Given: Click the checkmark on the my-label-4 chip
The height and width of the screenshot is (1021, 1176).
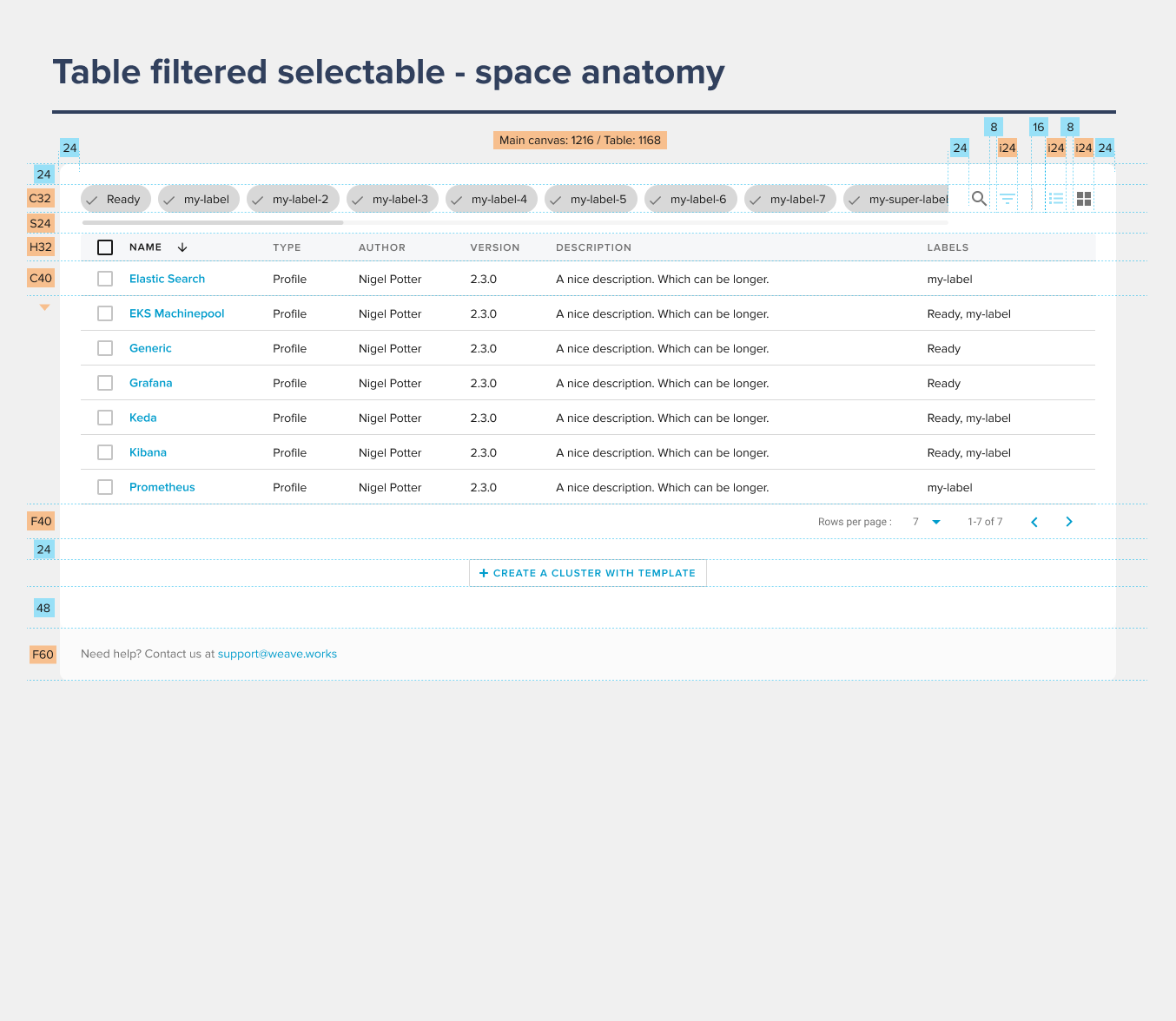Looking at the screenshot, I should tap(457, 199).
